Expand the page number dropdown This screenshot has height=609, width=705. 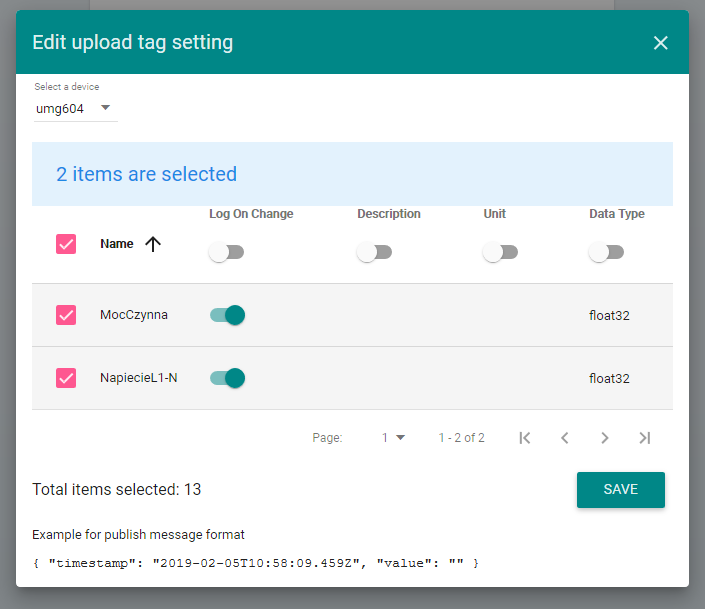click(x=393, y=438)
